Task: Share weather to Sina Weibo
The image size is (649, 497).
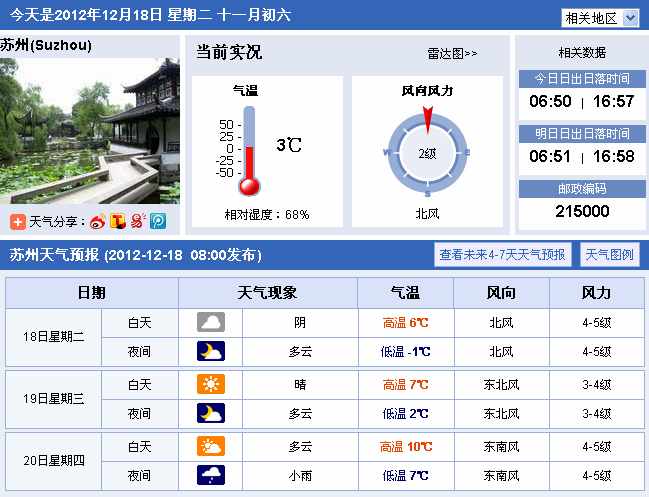Action: [97, 221]
